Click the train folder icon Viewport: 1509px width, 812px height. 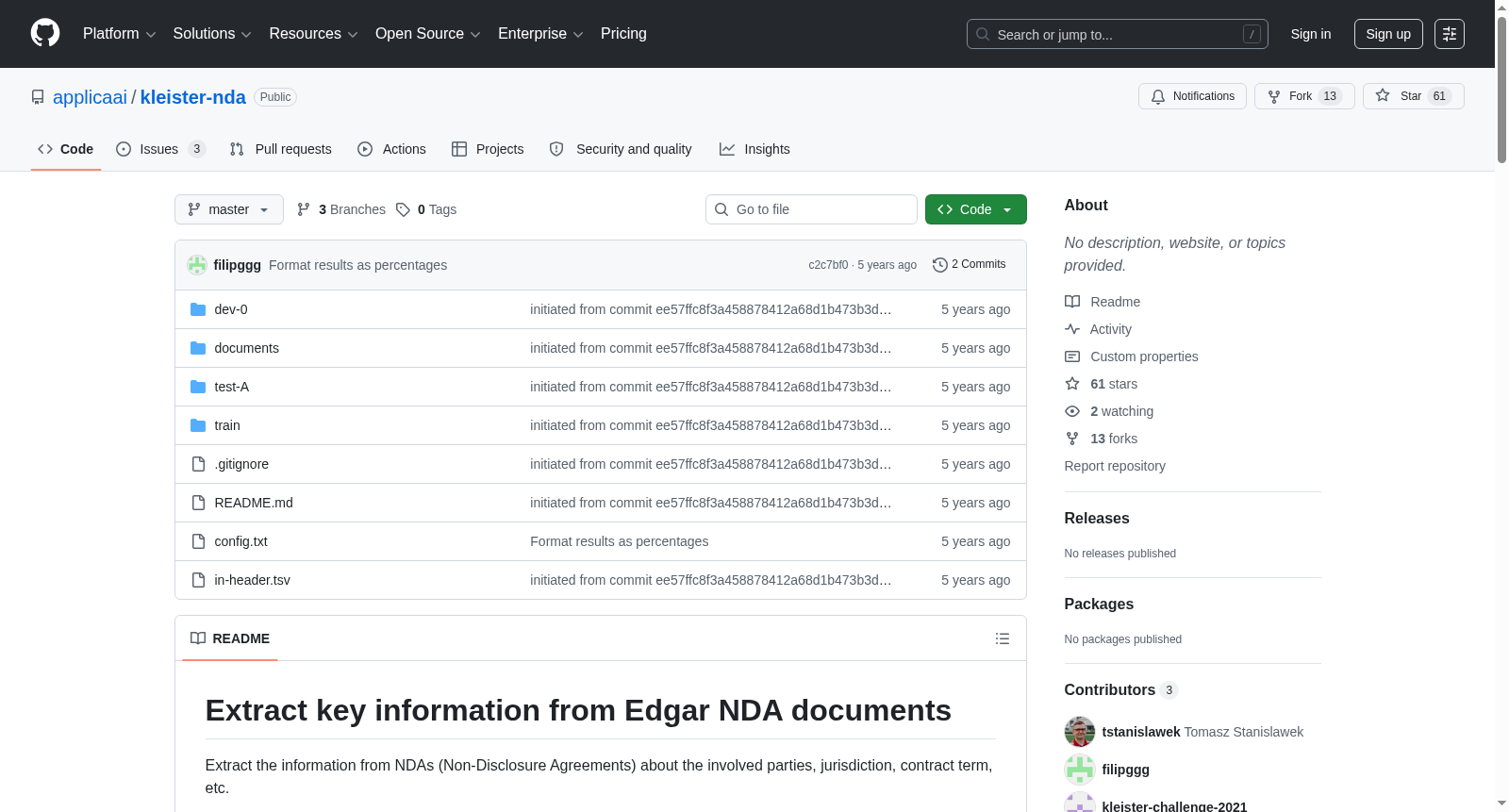(x=198, y=425)
